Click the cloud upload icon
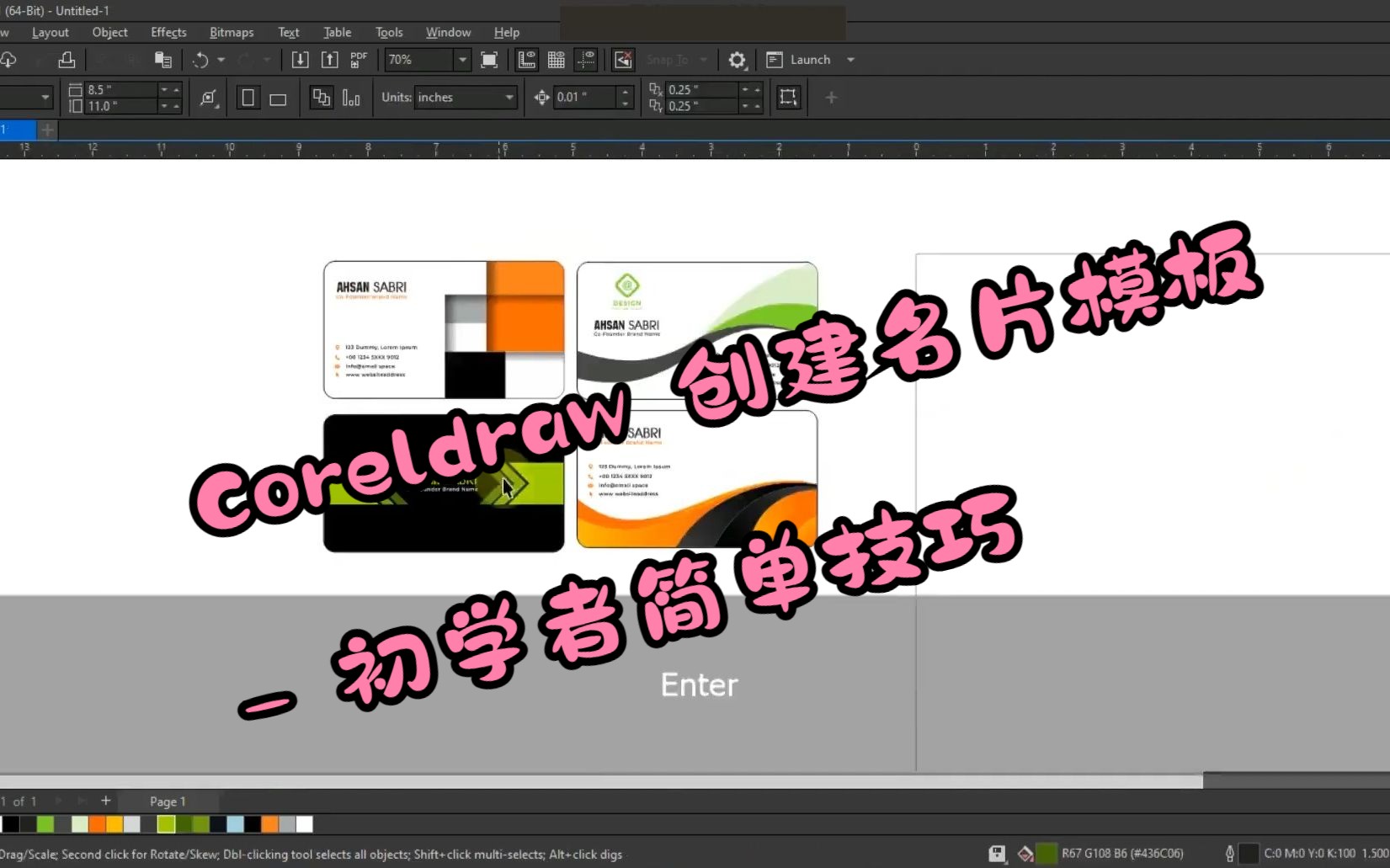 click(8, 60)
